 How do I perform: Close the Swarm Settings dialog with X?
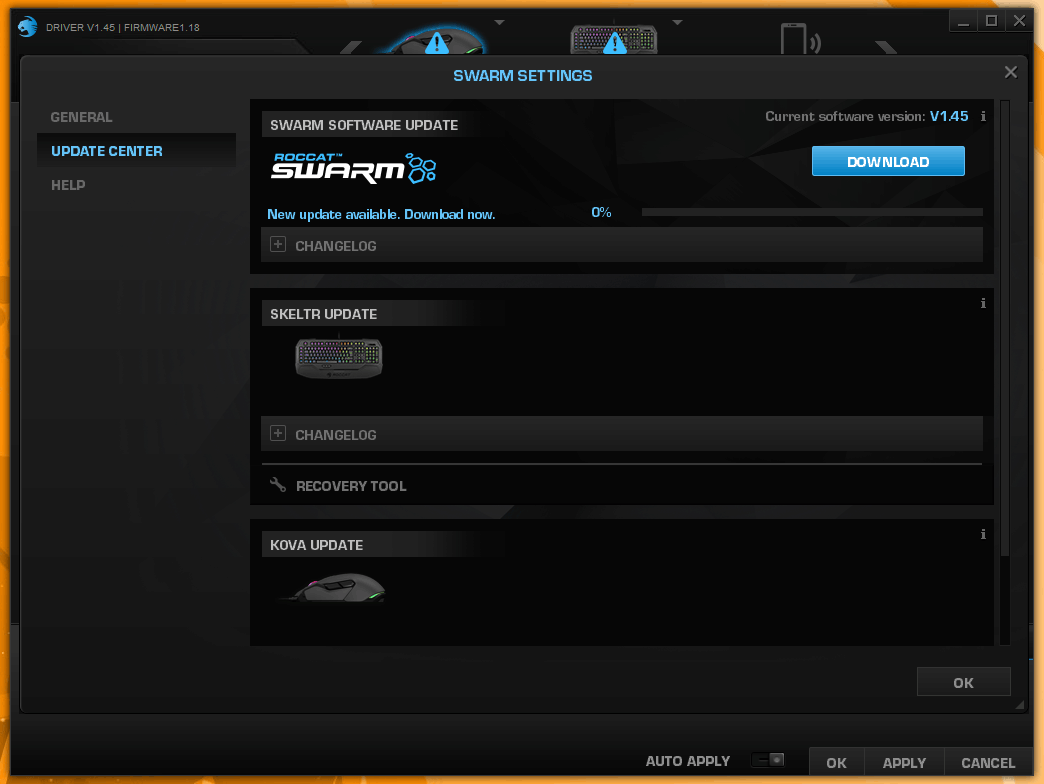1011,72
